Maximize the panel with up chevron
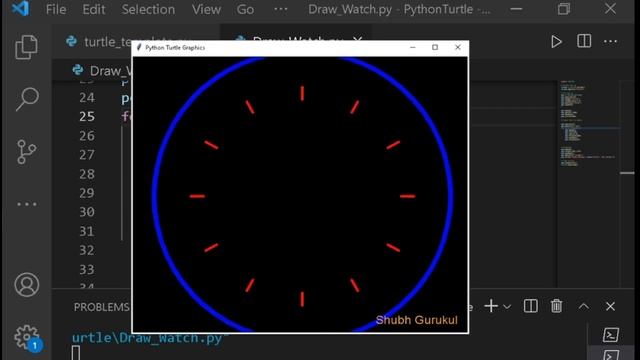This screenshot has width=640, height=360. tap(584, 306)
